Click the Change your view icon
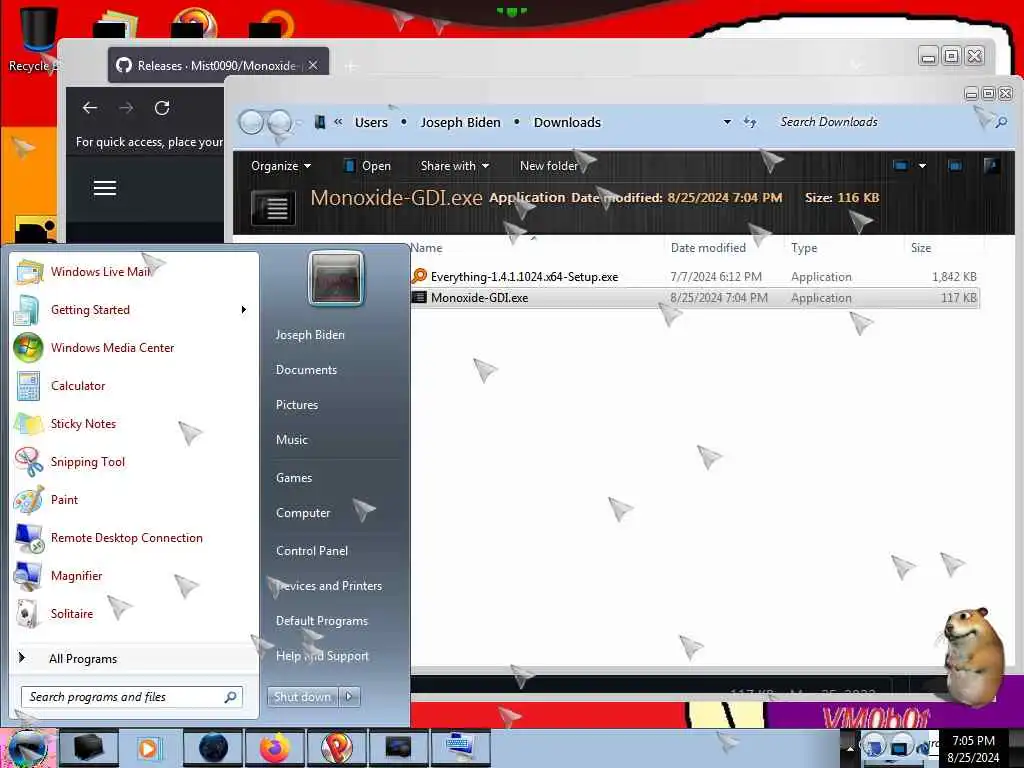The image size is (1024, 768). tap(901, 166)
